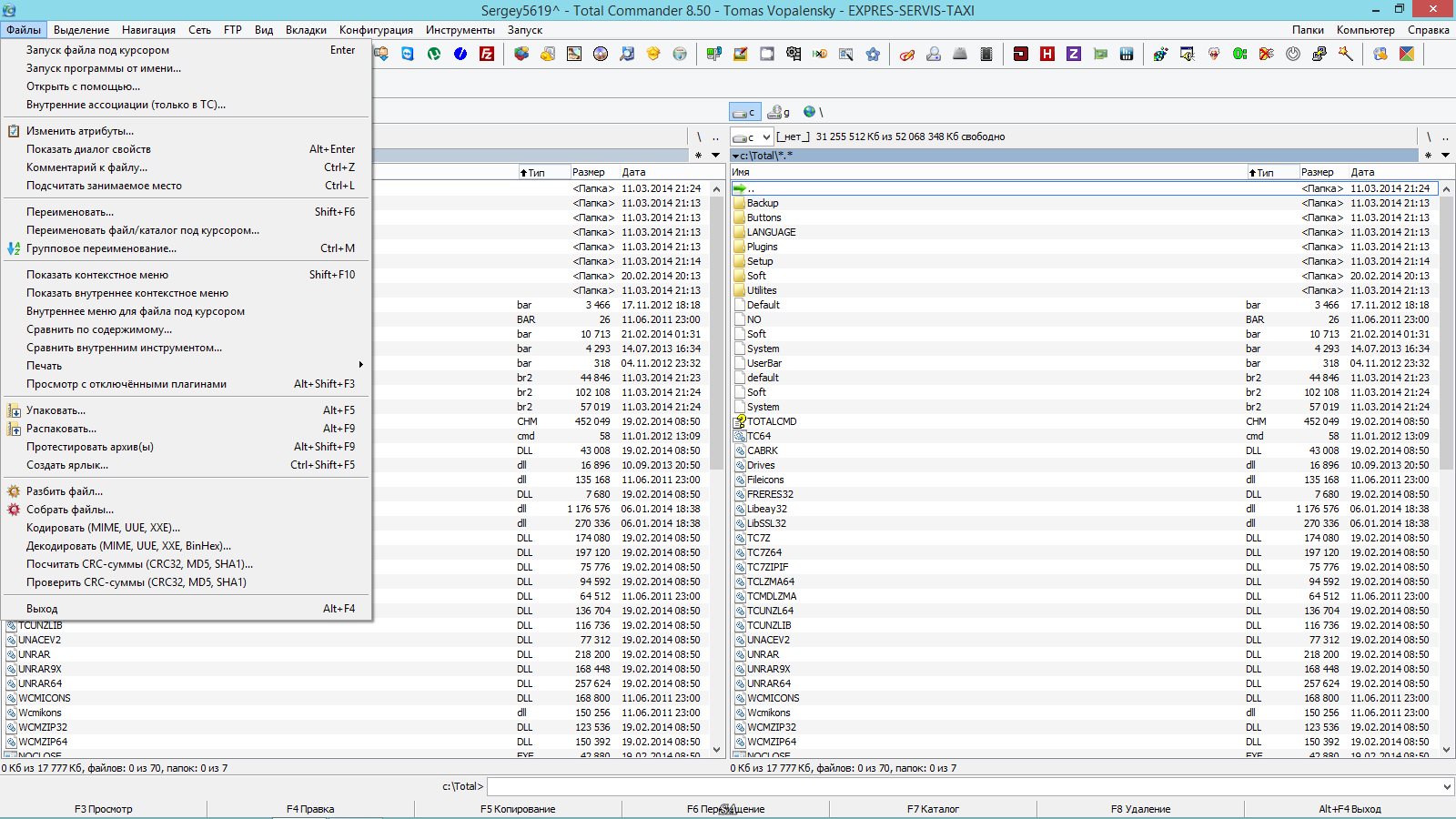Image resolution: width=1456 pixels, height=819 pixels.
Task: Click the colorful X square icon
Action: point(1407,54)
